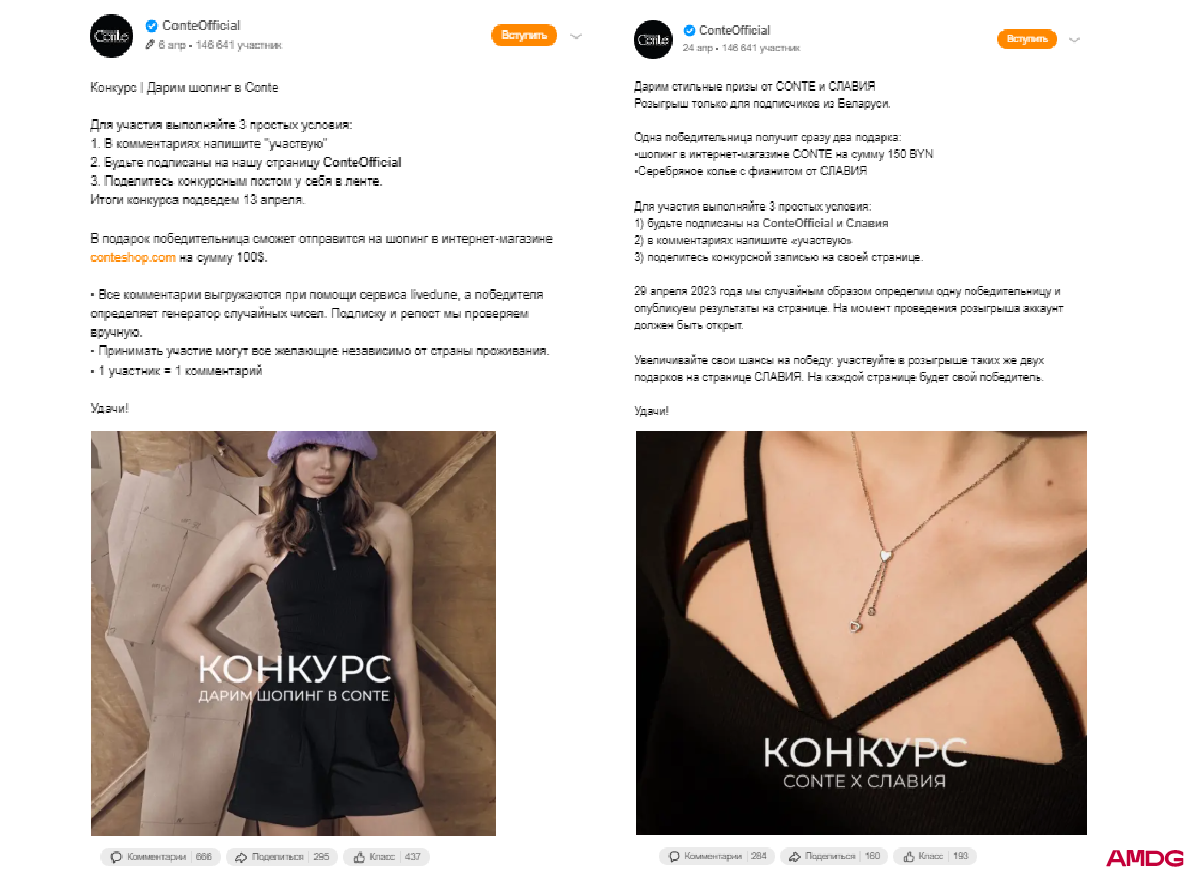1200x880 pixels.
Task: Join the group with the left Вступить button
Action: pos(523,35)
